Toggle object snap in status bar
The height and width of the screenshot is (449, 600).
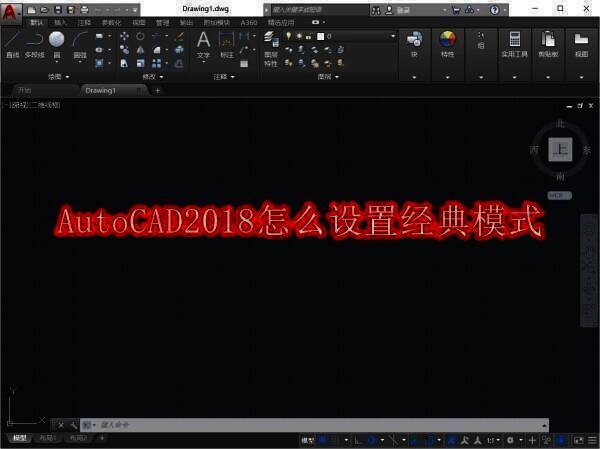coord(430,440)
